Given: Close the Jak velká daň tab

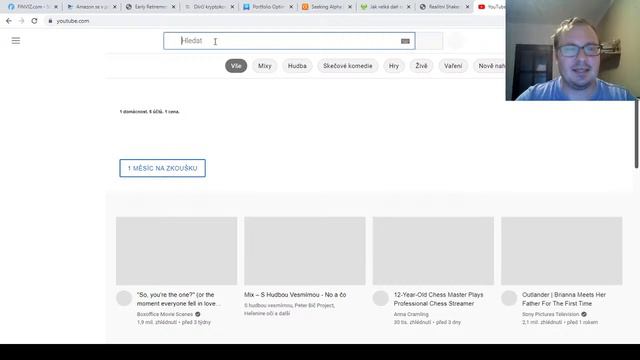Looking at the screenshot, I should click(409, 7).
